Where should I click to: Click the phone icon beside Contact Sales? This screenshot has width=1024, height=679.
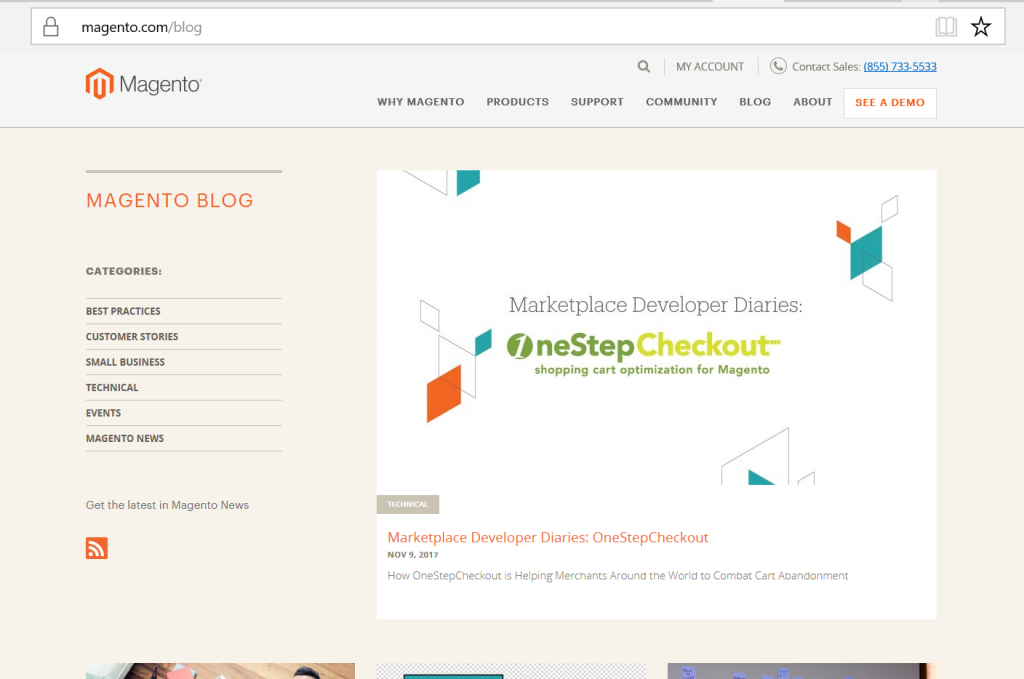(x=778, y=66)
